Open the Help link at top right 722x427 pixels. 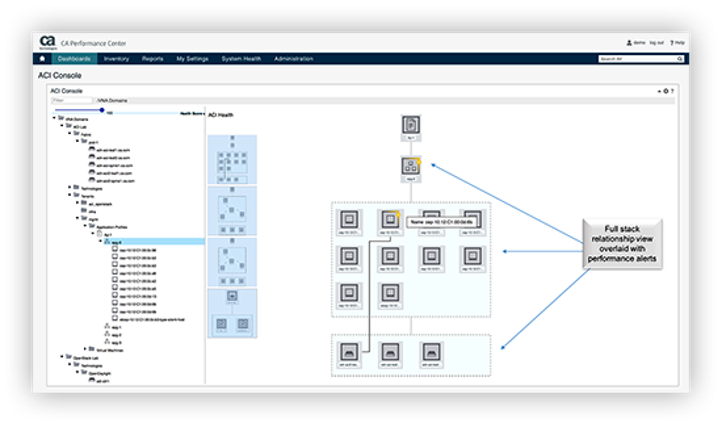coord(678,43)
